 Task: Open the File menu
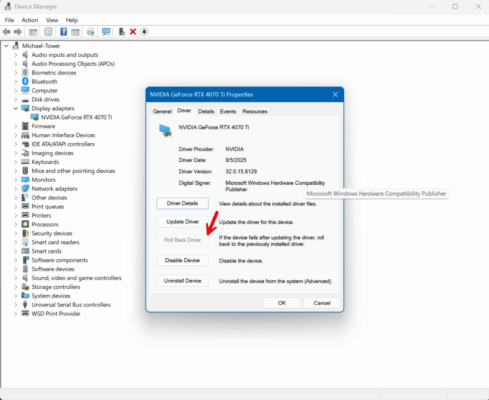(x=9, y=20)
